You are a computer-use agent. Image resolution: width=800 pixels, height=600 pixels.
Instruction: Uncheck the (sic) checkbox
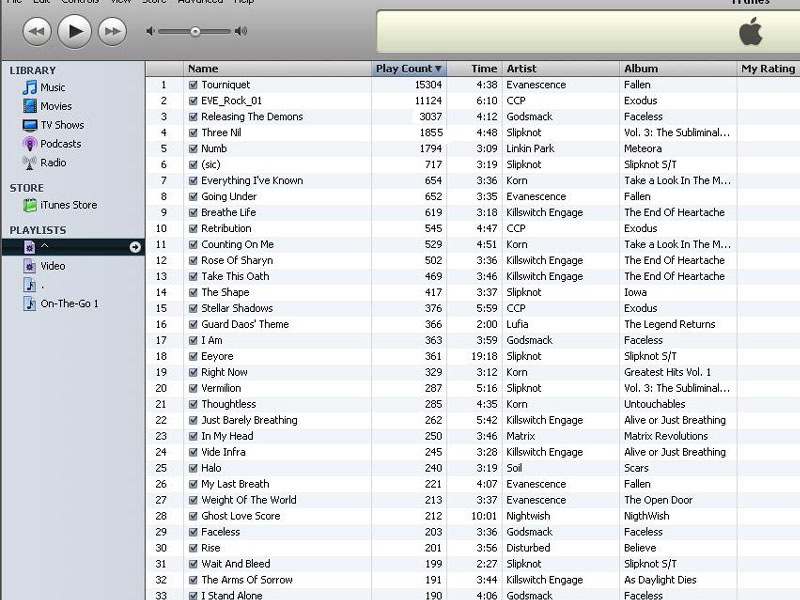[x=193, y=165]
